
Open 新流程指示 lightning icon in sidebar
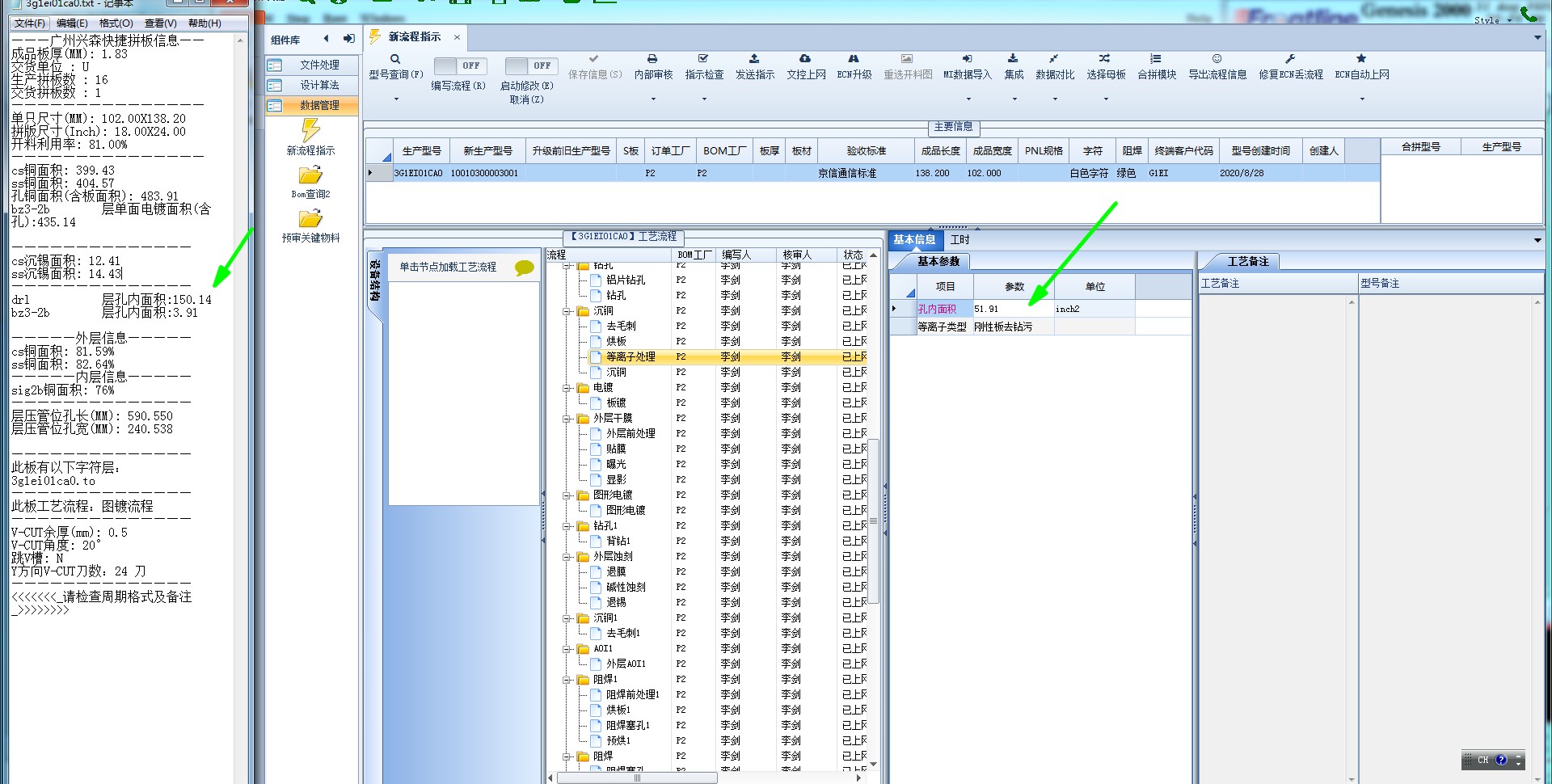[x=310, y=130]
